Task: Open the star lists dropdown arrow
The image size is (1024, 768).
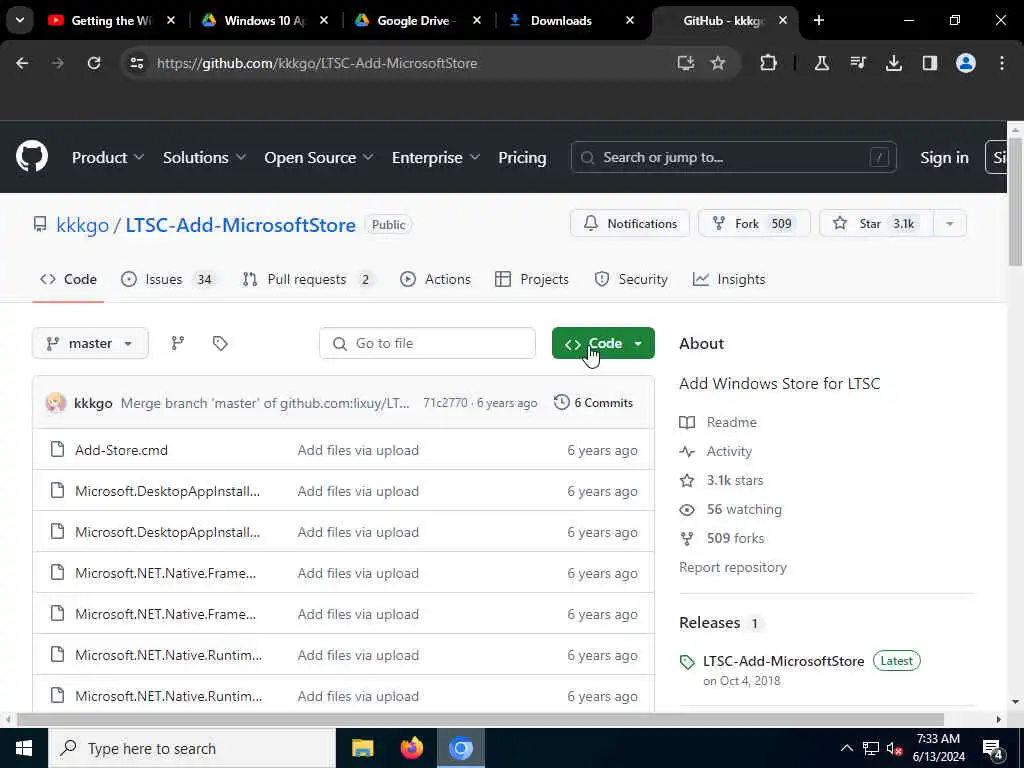Action: (x=950, y=224)
